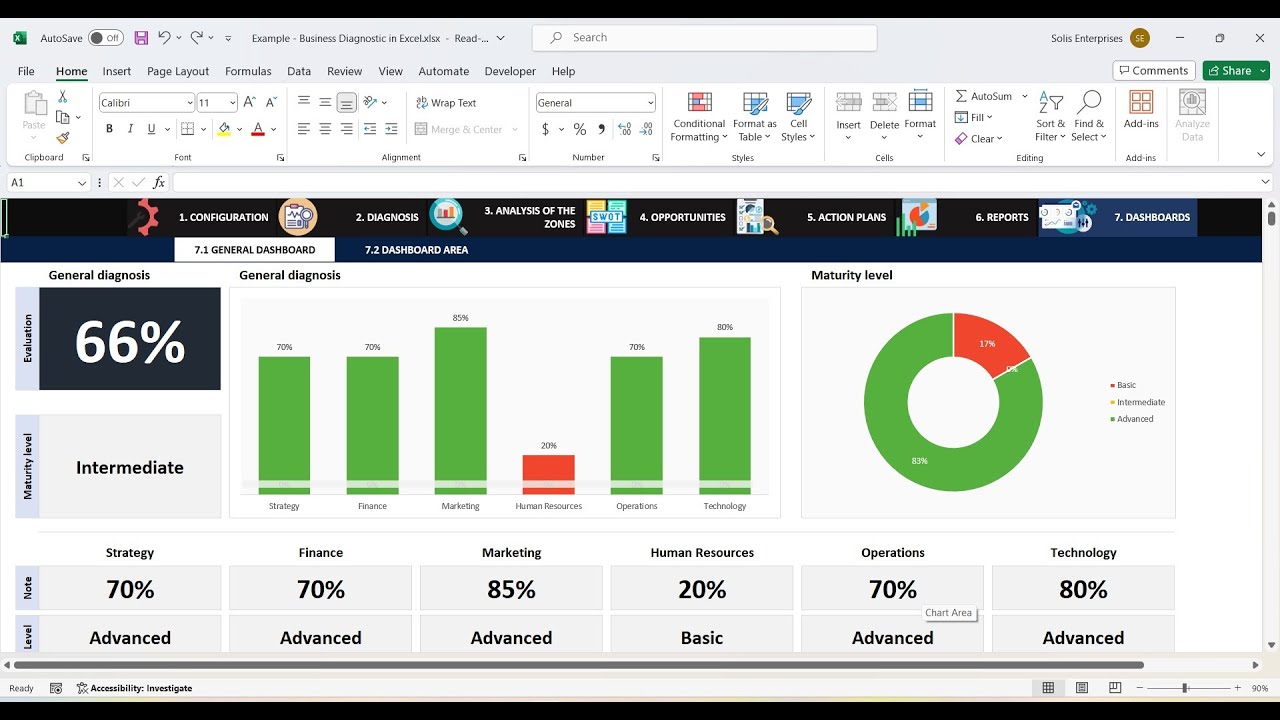The height and width of the screenshot is (720, 1280).
Task: Open the font name Calibri dropdown
Action: pyautogui.click(x=189, y=103)
